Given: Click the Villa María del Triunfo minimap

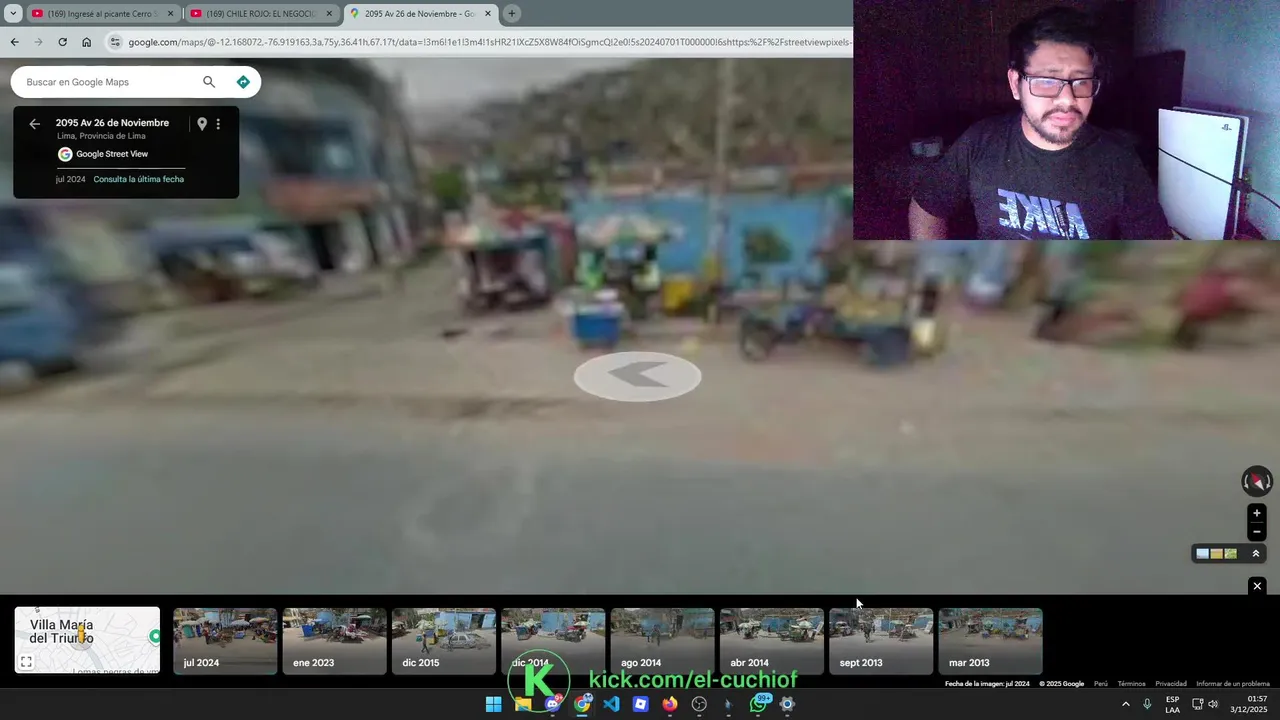Looking at the screenshot, I should point(87,640).
